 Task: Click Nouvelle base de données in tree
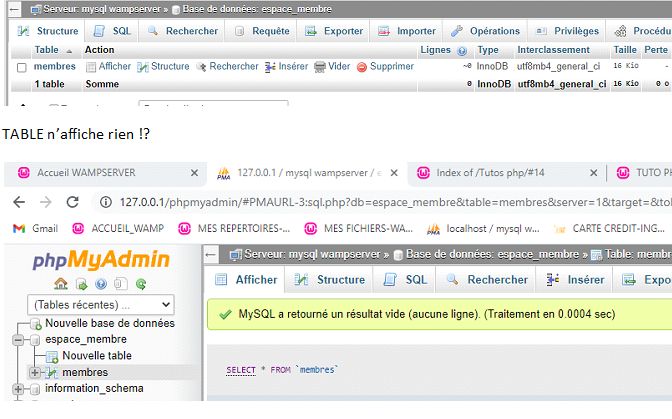click(x=110, y=323)
